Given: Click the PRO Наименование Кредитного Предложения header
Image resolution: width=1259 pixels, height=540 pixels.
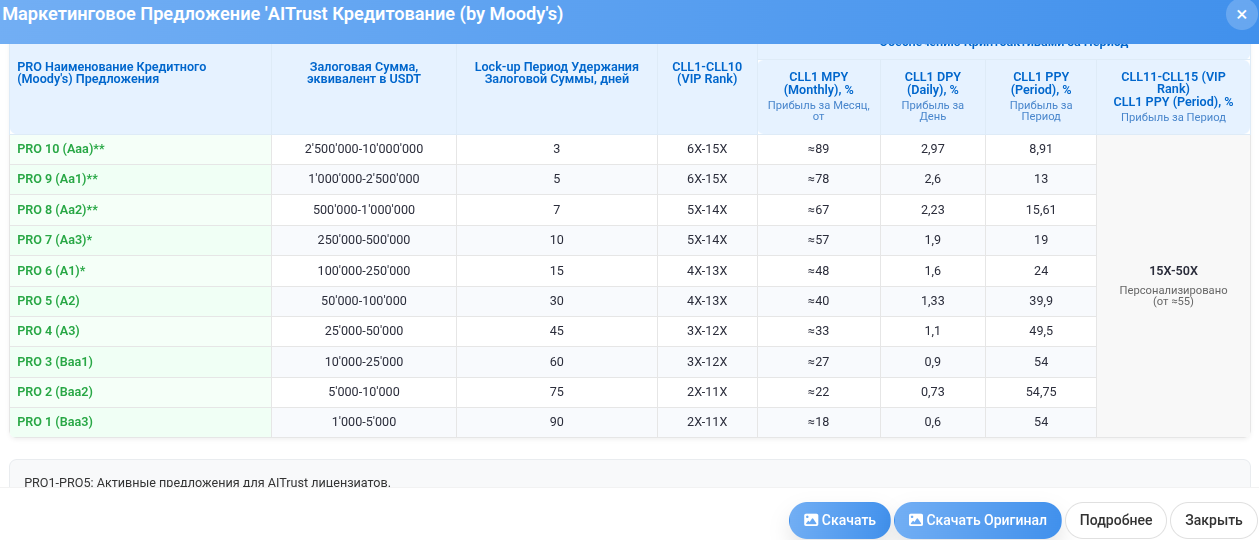Looking at the screenshot, I should pyautogui.click(x=111, y=73).
